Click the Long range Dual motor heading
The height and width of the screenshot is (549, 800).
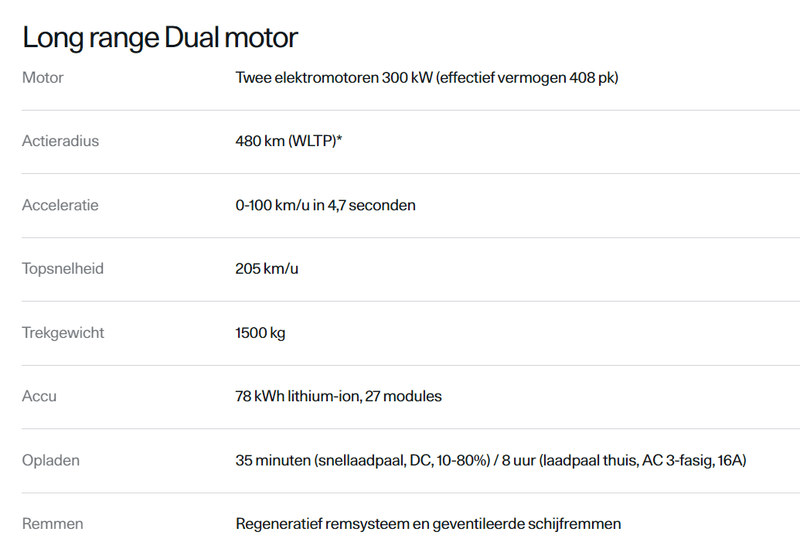pos(160,38)
